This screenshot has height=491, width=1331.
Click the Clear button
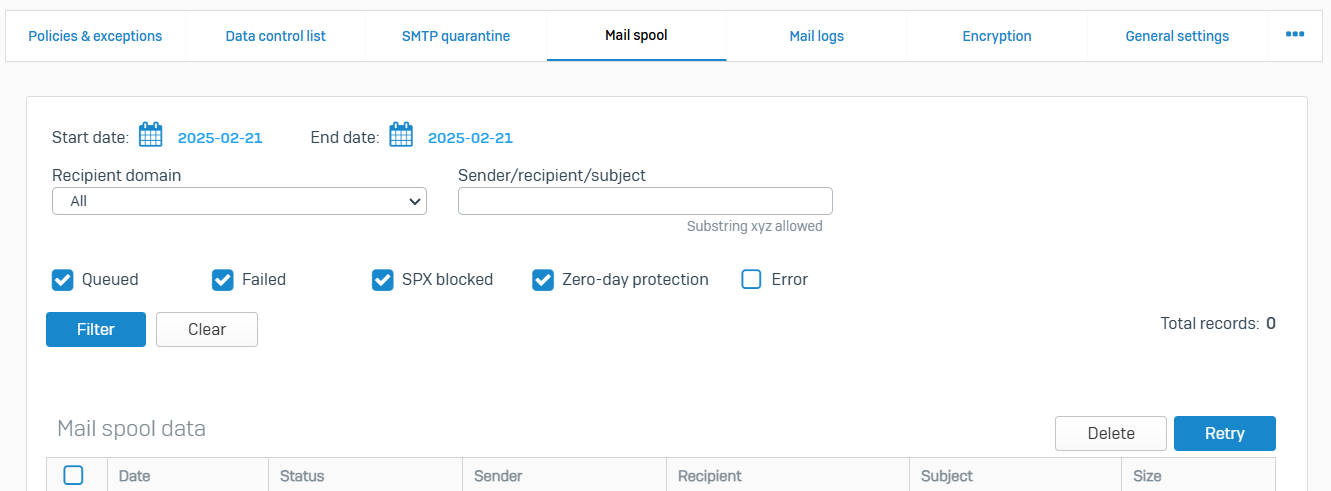207,329
